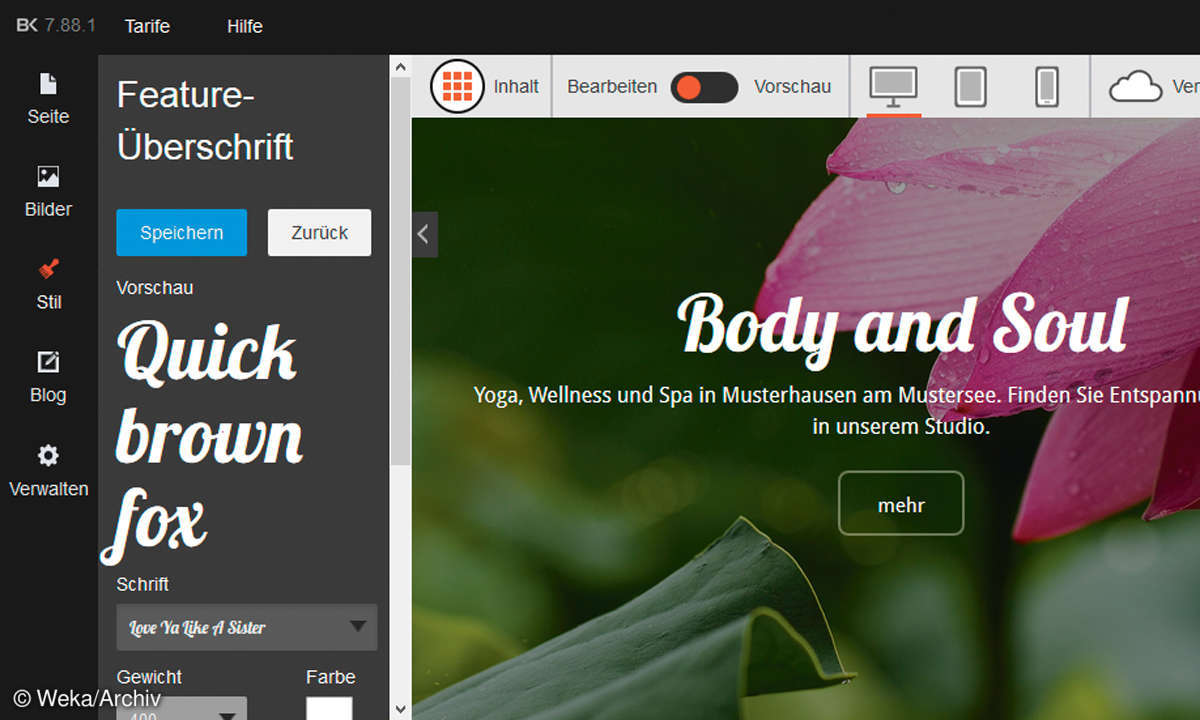Click the panel scrollbar thumb

(400, 270)
